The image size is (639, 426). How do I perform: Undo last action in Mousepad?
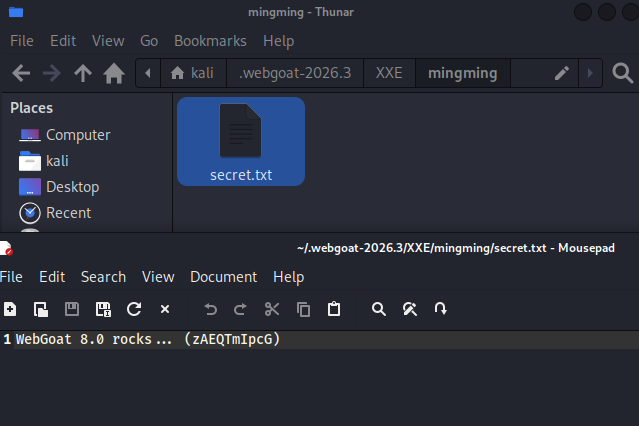click(210, 309)
